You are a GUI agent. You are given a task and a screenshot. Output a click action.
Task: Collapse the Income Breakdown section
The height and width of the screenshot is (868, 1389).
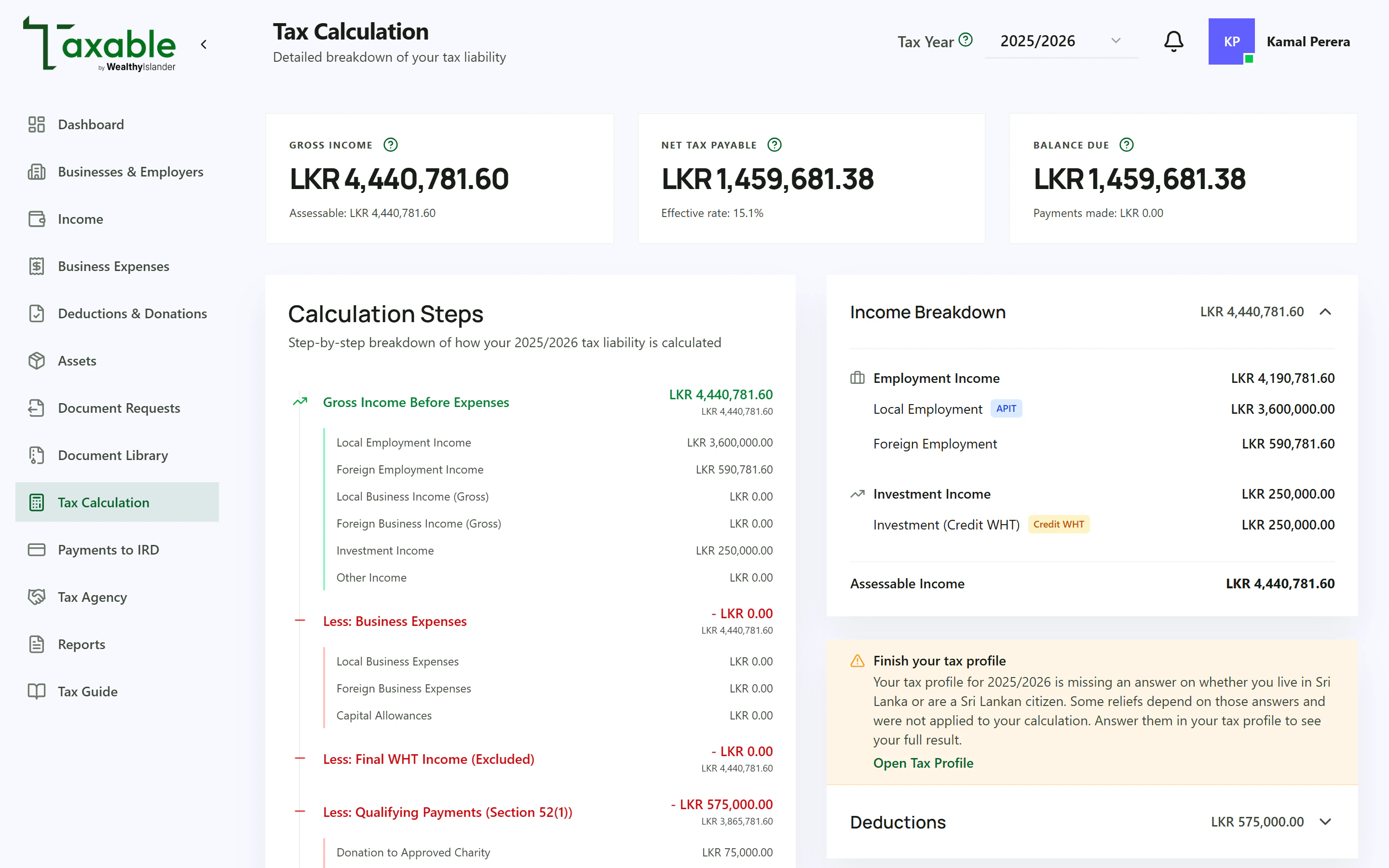tap(1325, 312)
